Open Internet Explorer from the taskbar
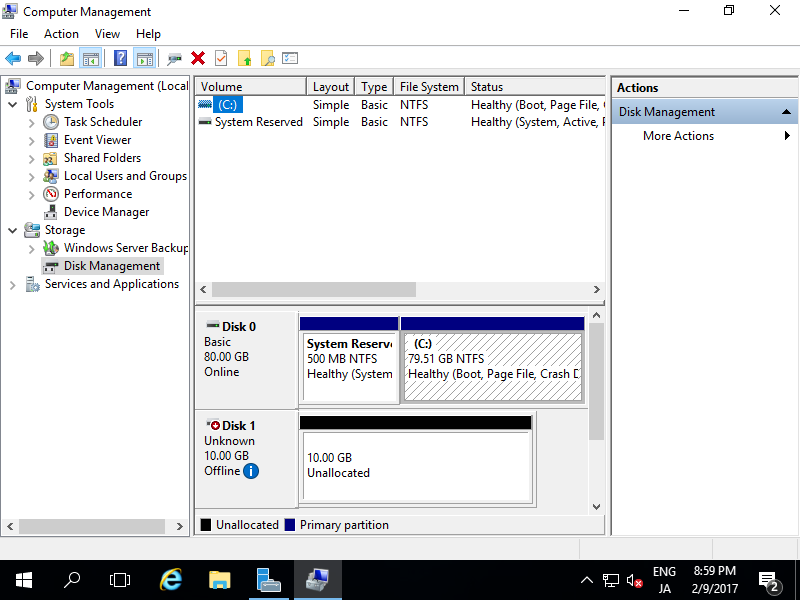 pos(171,580)
